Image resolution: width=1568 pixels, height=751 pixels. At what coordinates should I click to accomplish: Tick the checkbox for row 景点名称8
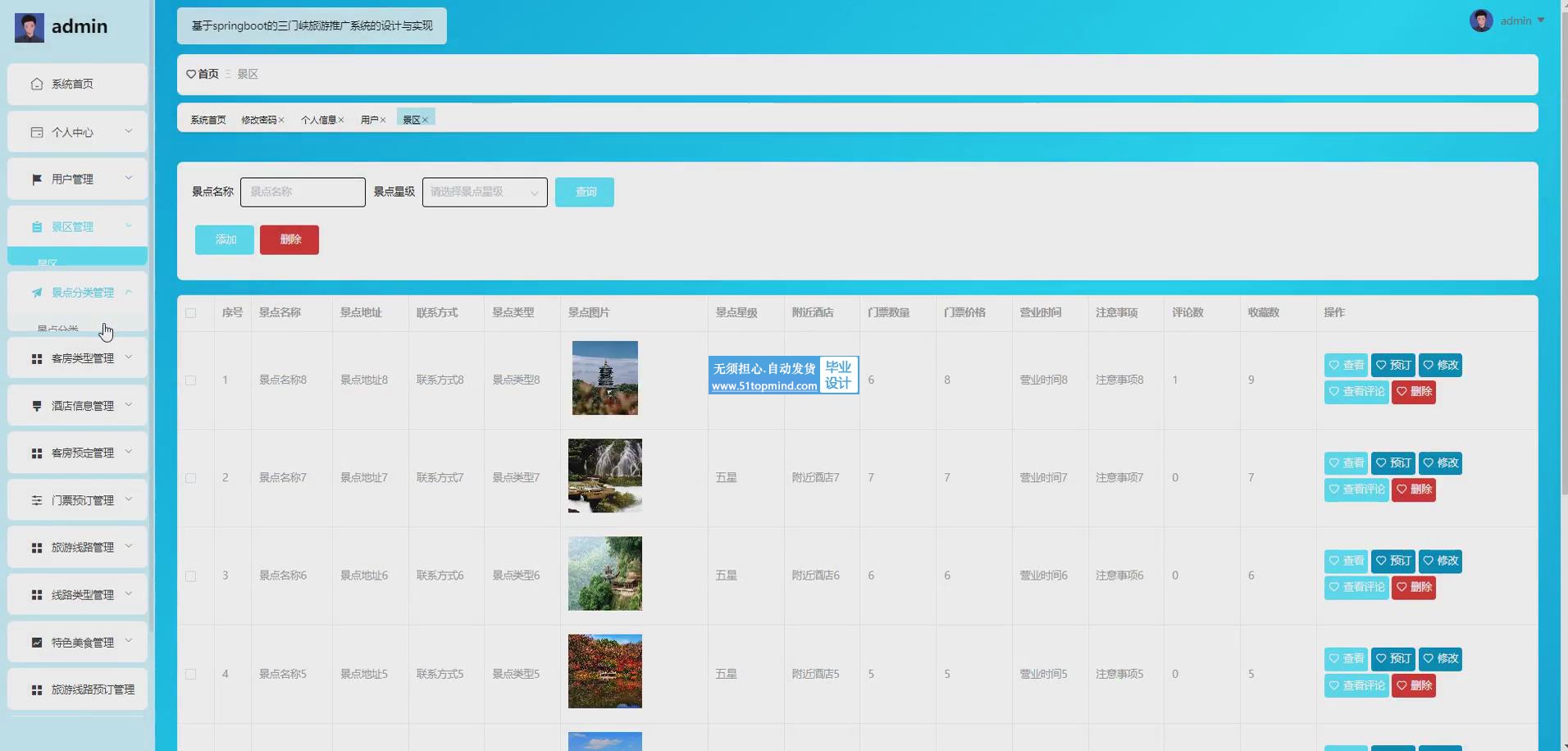pos(191,380)
